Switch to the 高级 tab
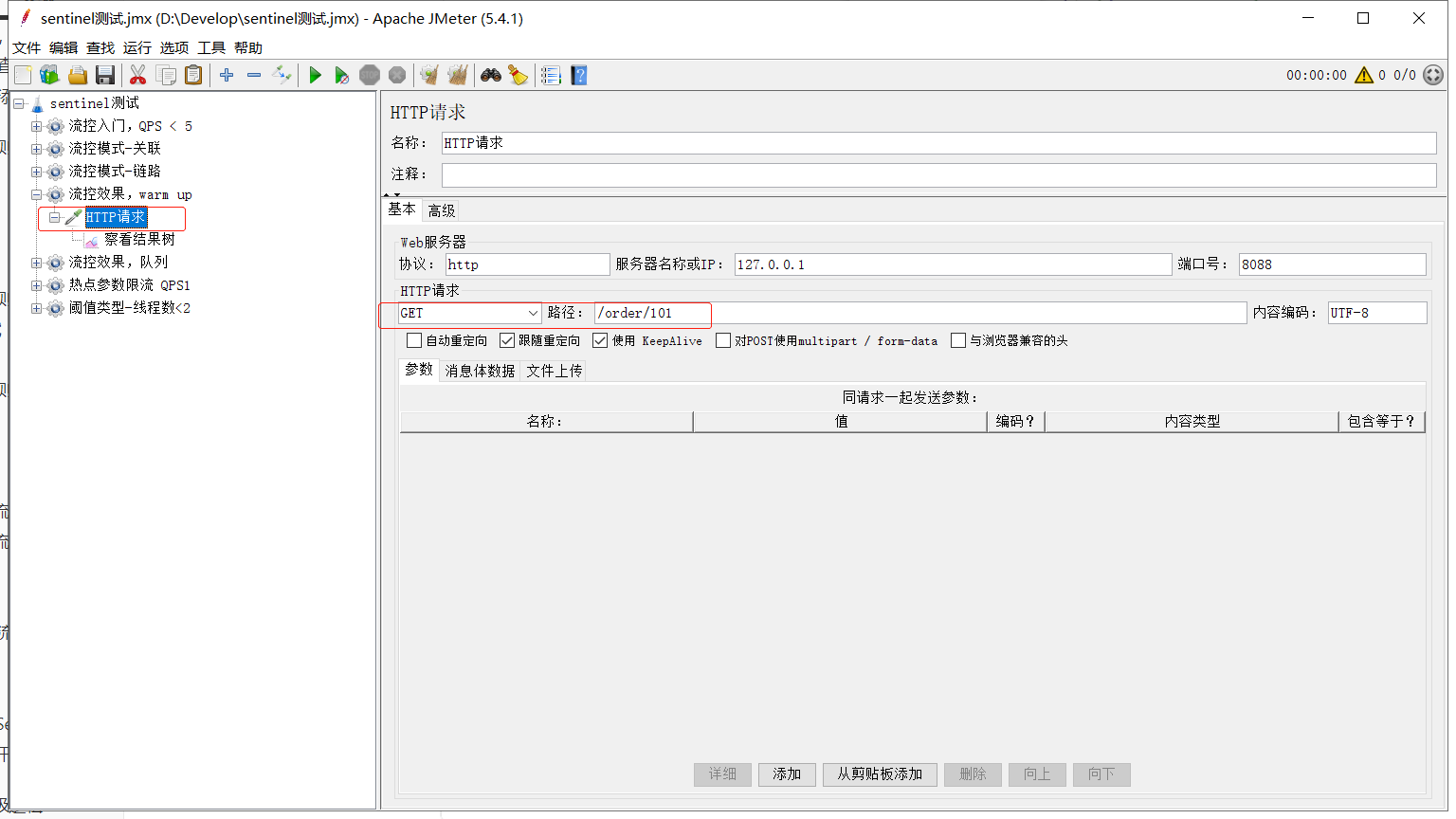The height and width of the screenshot is (819, 1456). coord(442,210)
